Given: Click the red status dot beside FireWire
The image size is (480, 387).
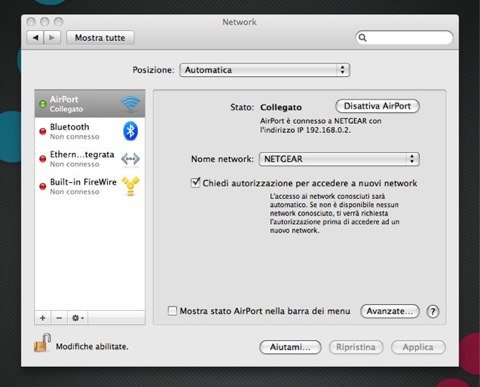Looking at the screenshot, I should click(x=43, y=186).
